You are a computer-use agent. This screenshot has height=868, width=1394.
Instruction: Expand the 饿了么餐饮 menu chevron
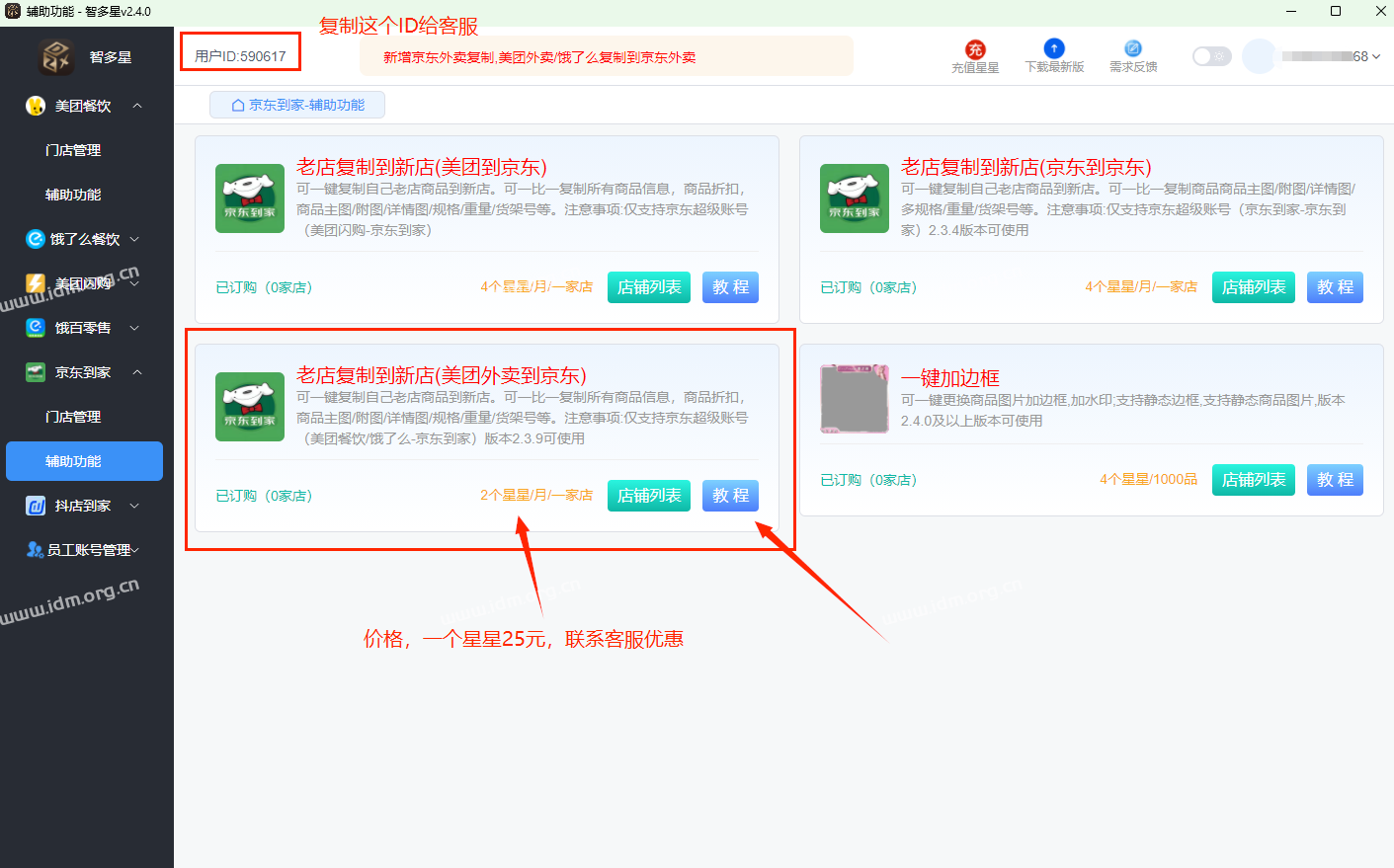pyautogui.click(x=134, y=239)
